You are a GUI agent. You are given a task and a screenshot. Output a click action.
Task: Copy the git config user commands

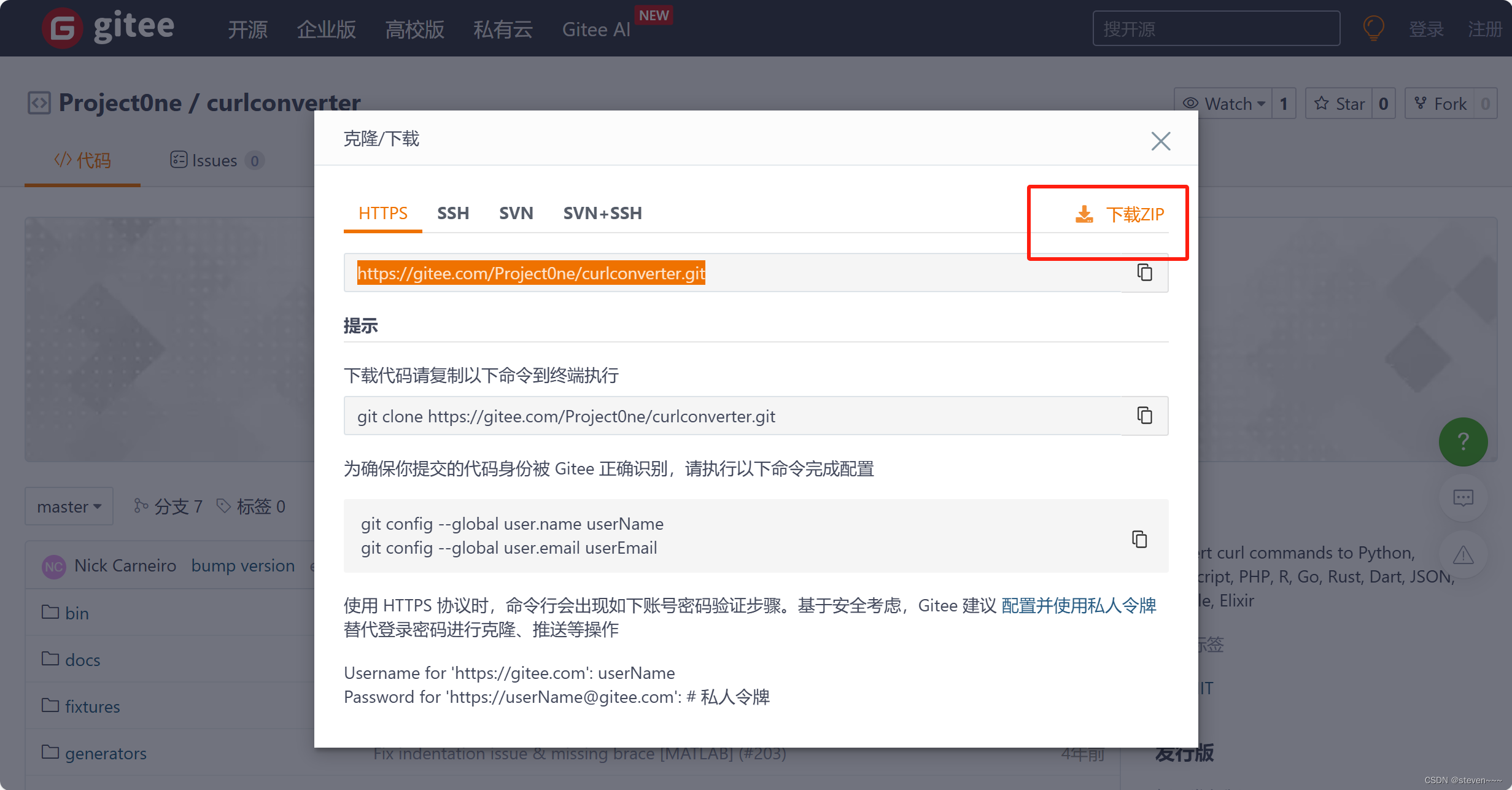tap(1139, 539)
